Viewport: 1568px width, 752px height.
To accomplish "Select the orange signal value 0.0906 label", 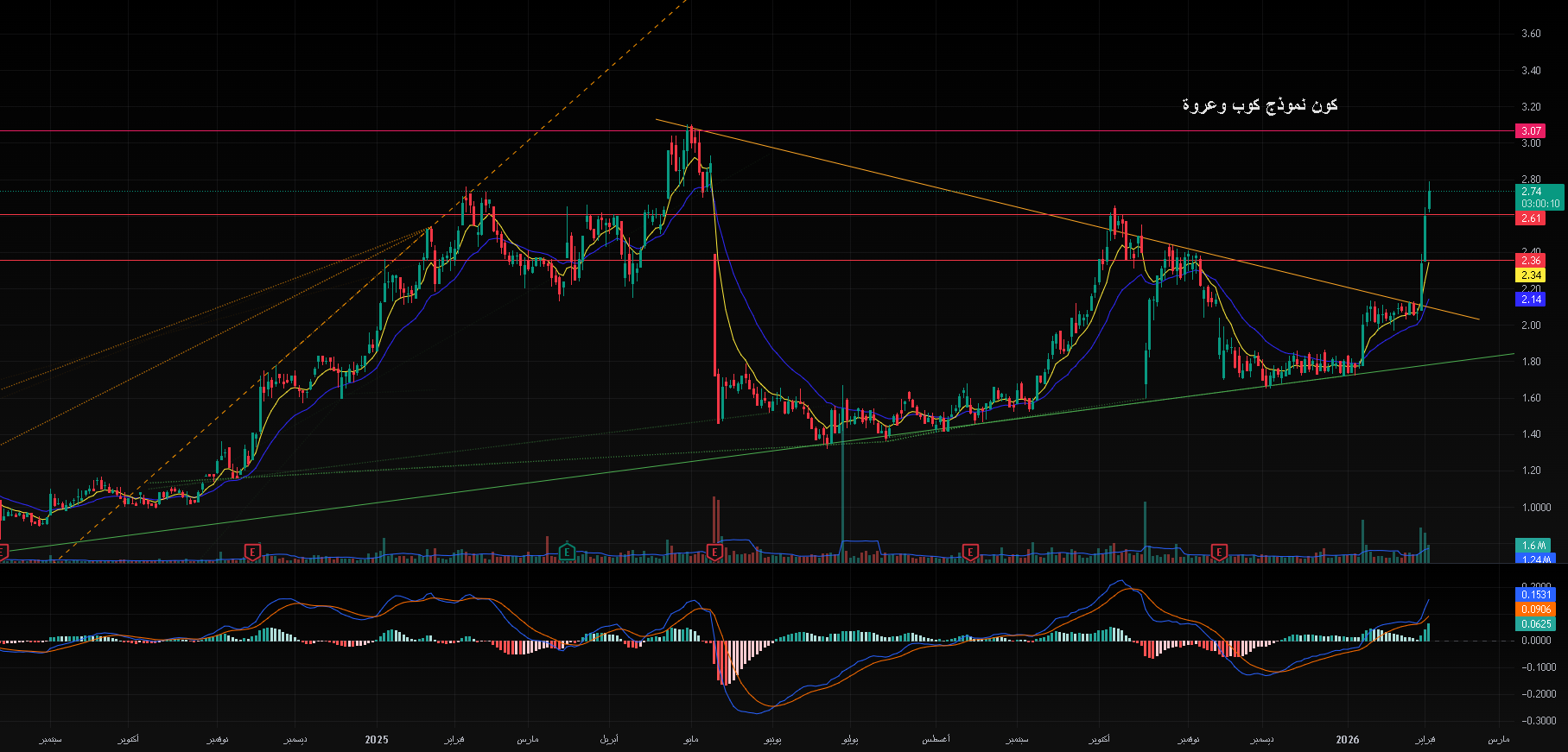I will point(1535,610).
